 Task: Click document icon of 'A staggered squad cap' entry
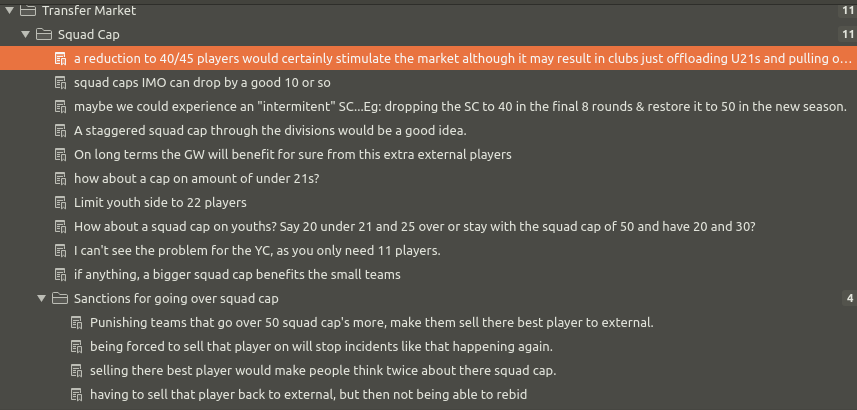pos(61,131)
